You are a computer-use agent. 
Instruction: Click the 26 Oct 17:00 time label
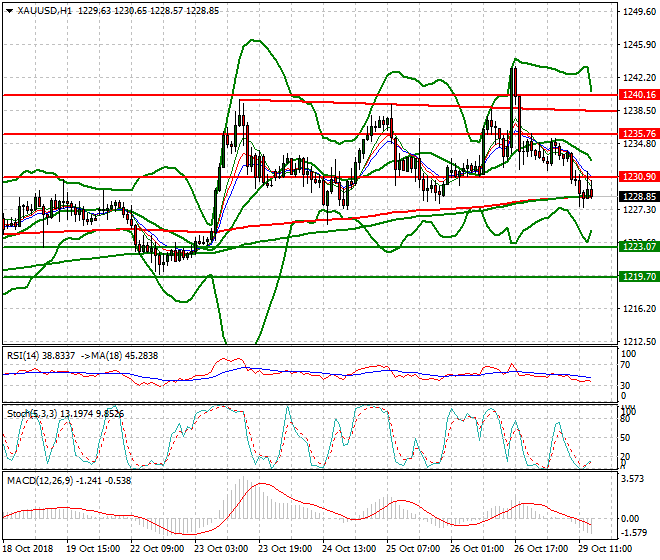tap(541, 549)
